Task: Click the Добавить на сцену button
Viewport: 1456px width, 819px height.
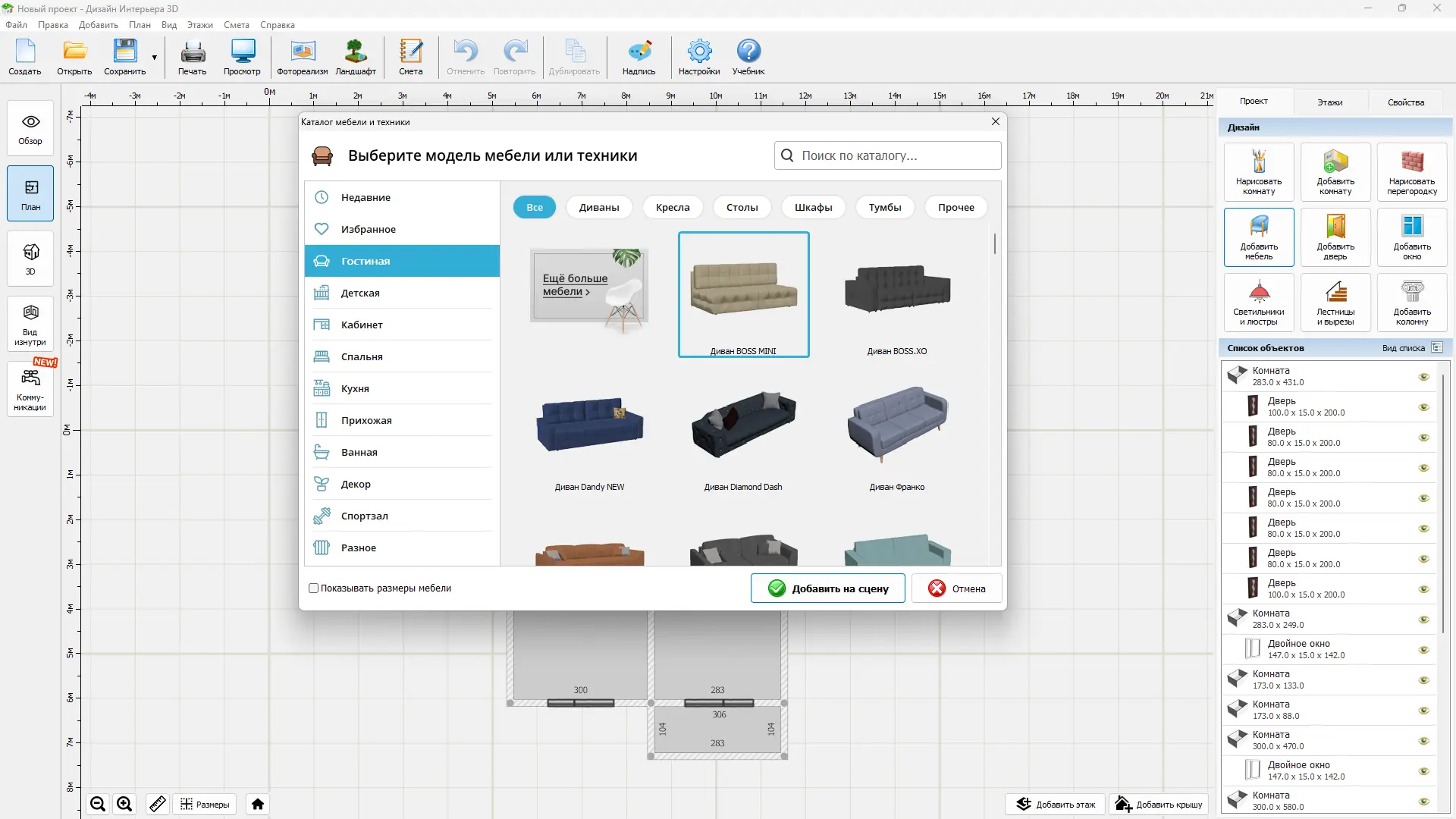Action: 827,588
